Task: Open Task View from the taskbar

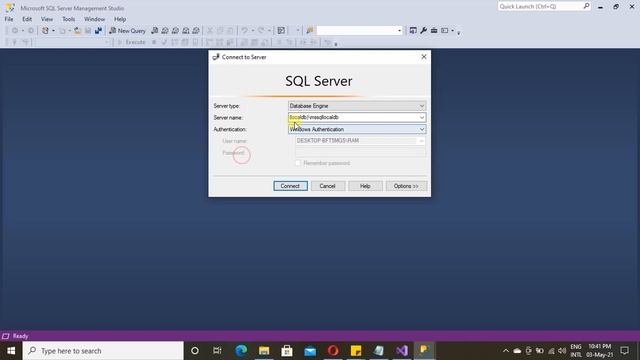Action: [217, 351]
